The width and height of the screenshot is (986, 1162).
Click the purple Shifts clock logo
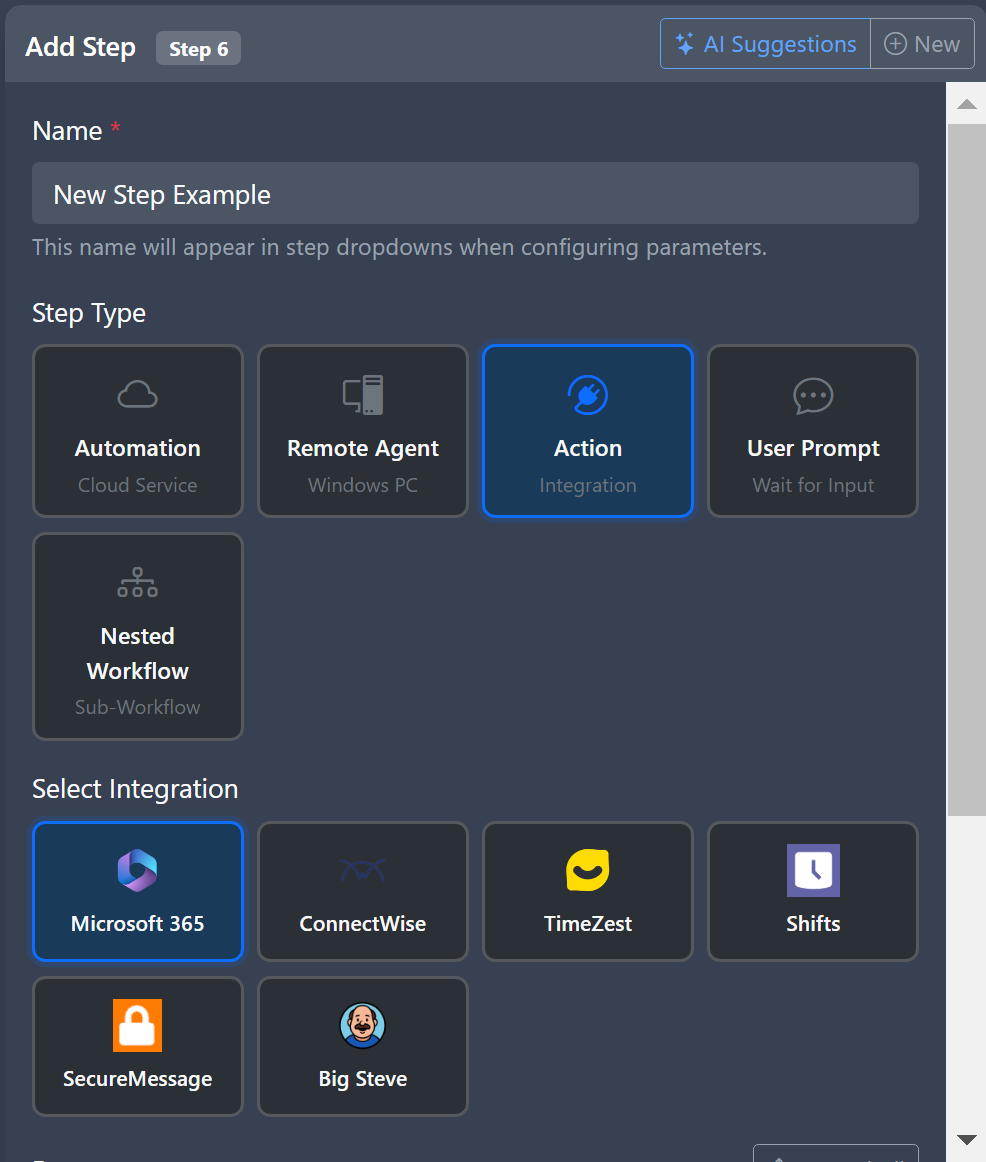click(813, 870)
